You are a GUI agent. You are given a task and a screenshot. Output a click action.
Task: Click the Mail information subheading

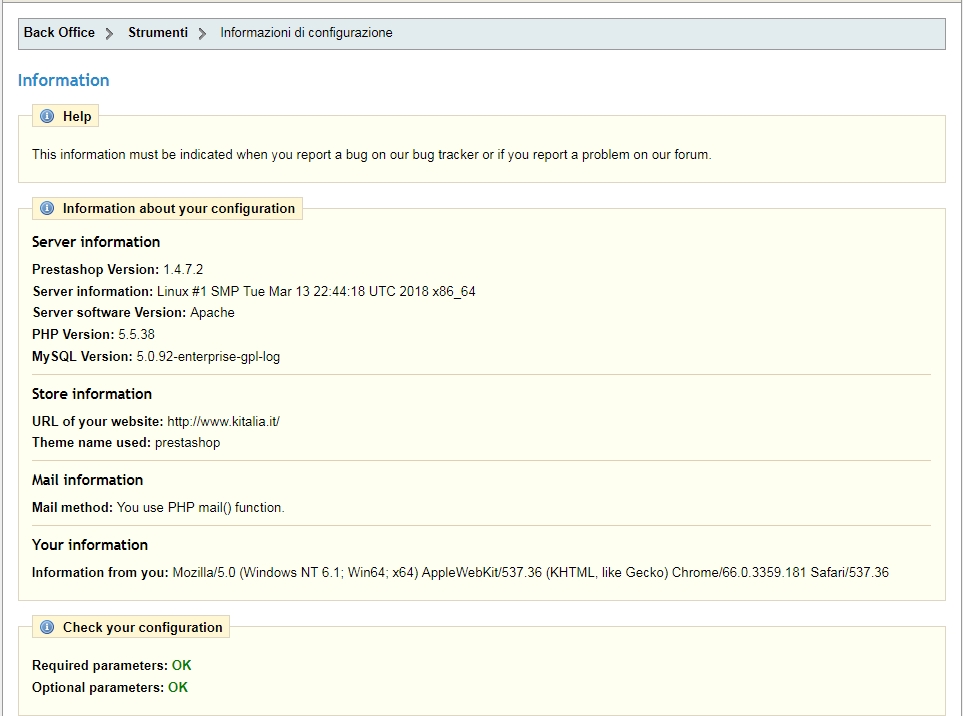click(x=87, y=480)
